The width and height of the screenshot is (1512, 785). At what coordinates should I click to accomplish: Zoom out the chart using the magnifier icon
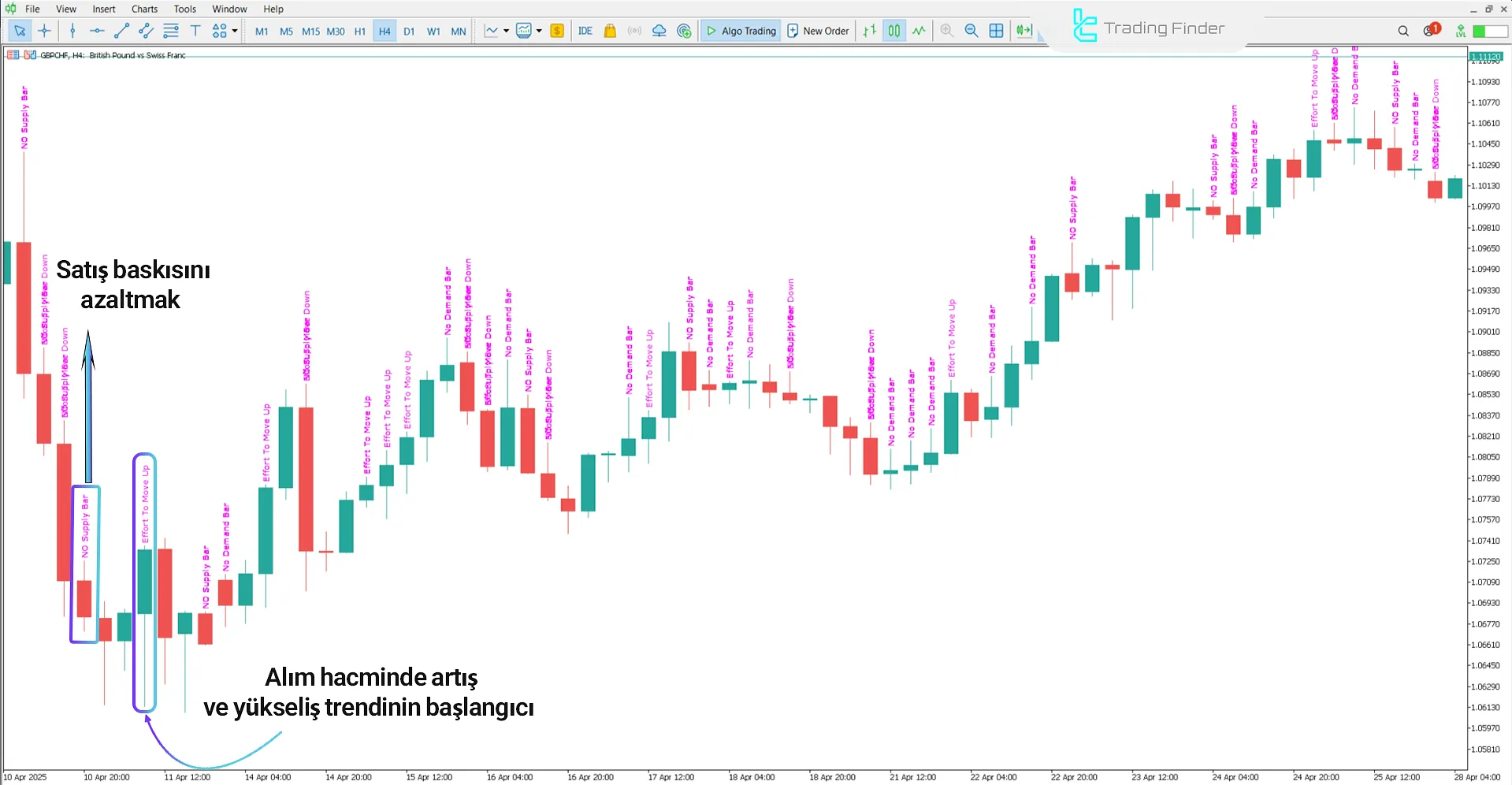click(x=971, y=31)
